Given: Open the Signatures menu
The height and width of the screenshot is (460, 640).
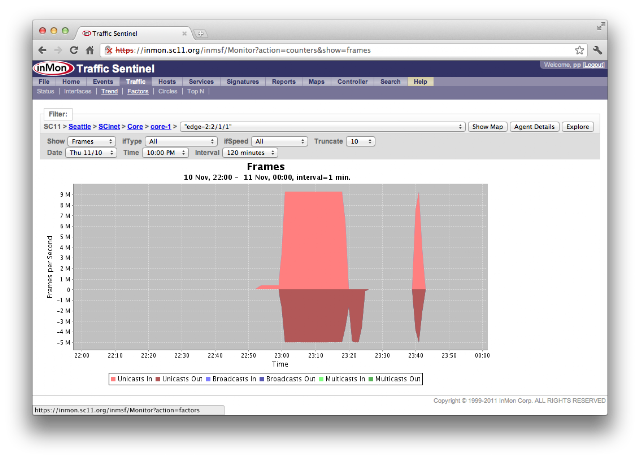Looking at the screenshot, I should point(243,82).
